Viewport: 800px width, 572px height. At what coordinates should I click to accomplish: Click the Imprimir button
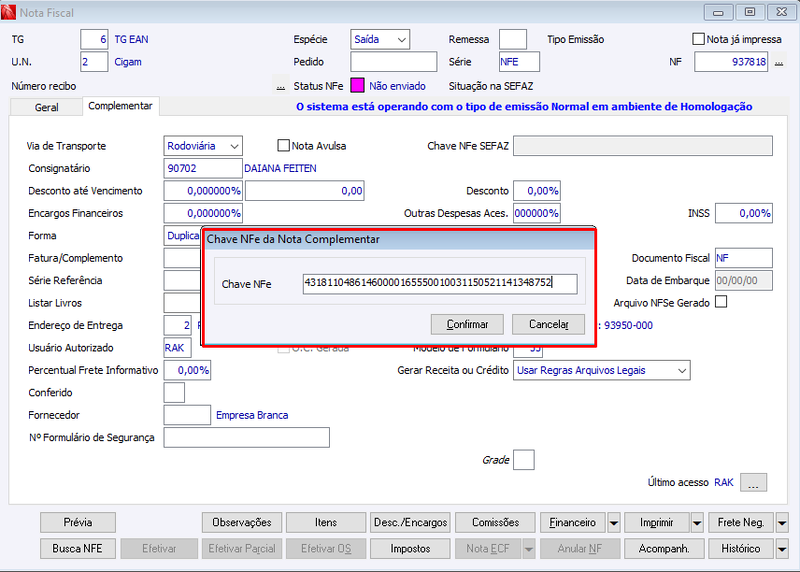[657, 523]
